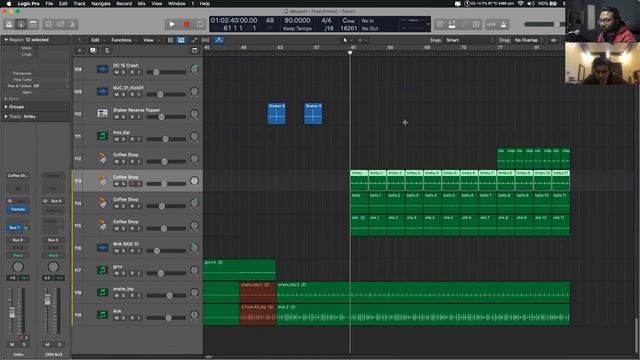Click the waveform zoom icon beside Drag menu
640x360 pixels.
pyautogui.click(x=553, y=40)
